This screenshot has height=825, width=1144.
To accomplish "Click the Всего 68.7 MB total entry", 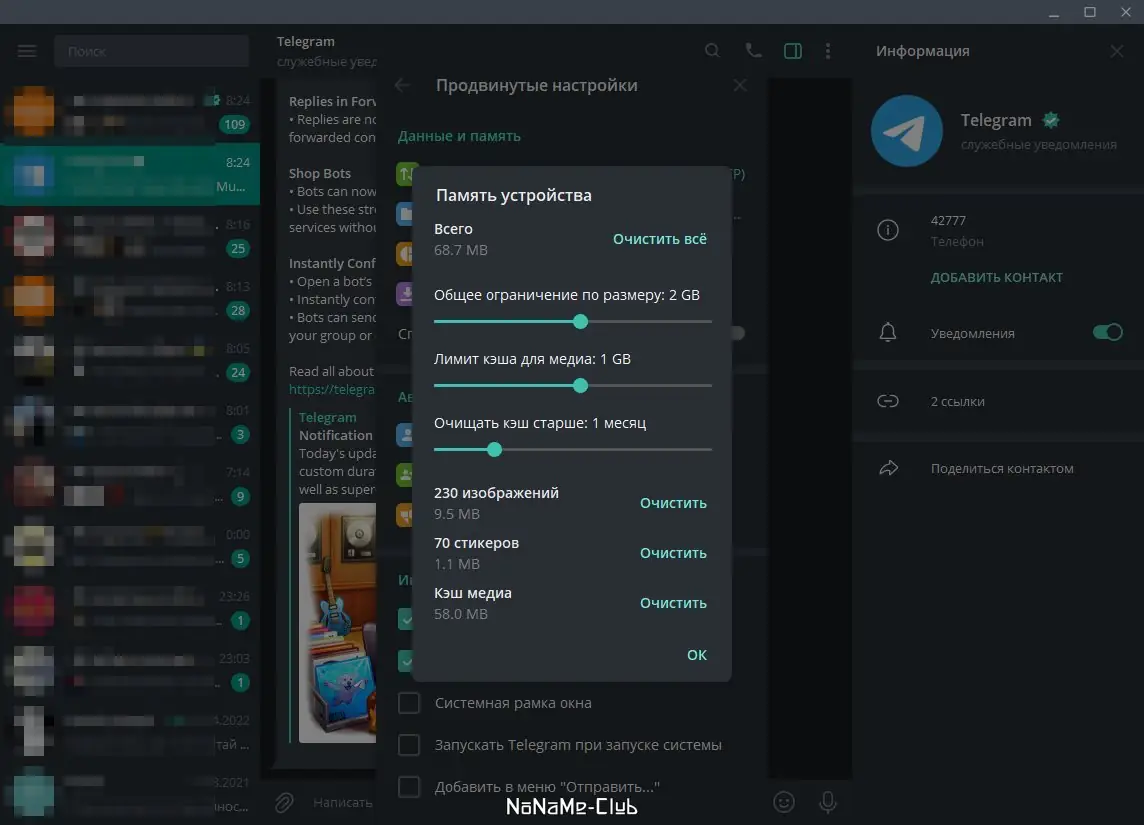I will (461, 239).
